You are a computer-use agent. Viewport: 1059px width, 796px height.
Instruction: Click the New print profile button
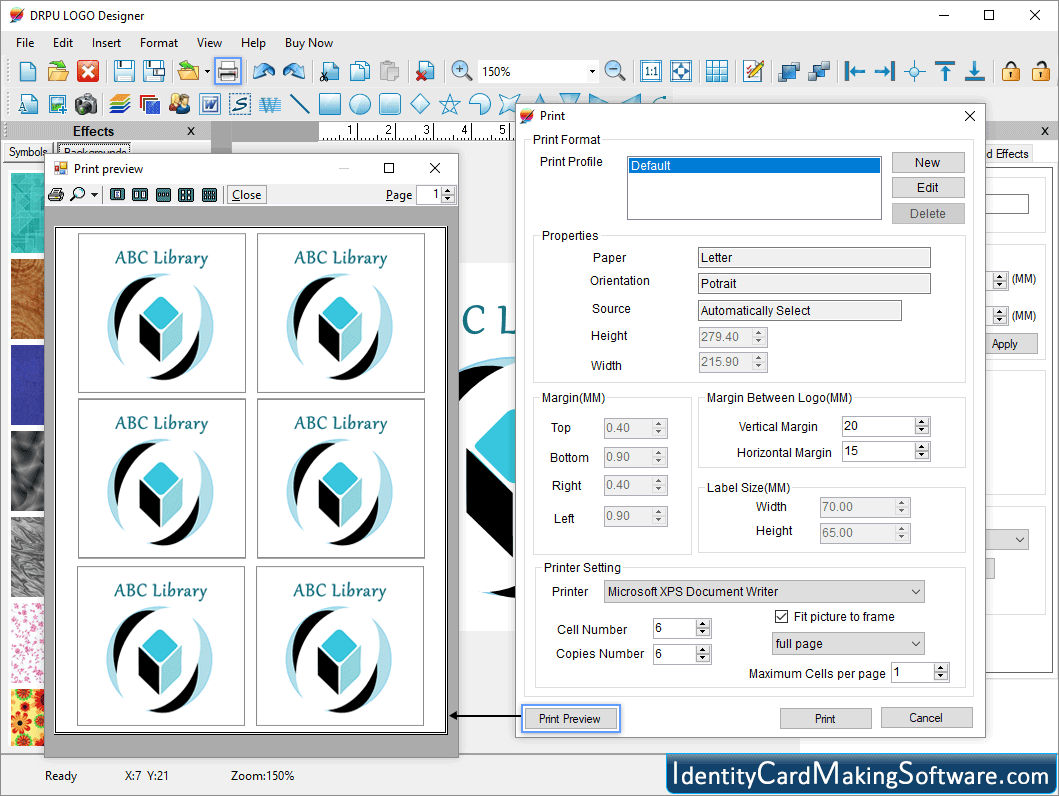pyautogui.click(x=928, y=163)
